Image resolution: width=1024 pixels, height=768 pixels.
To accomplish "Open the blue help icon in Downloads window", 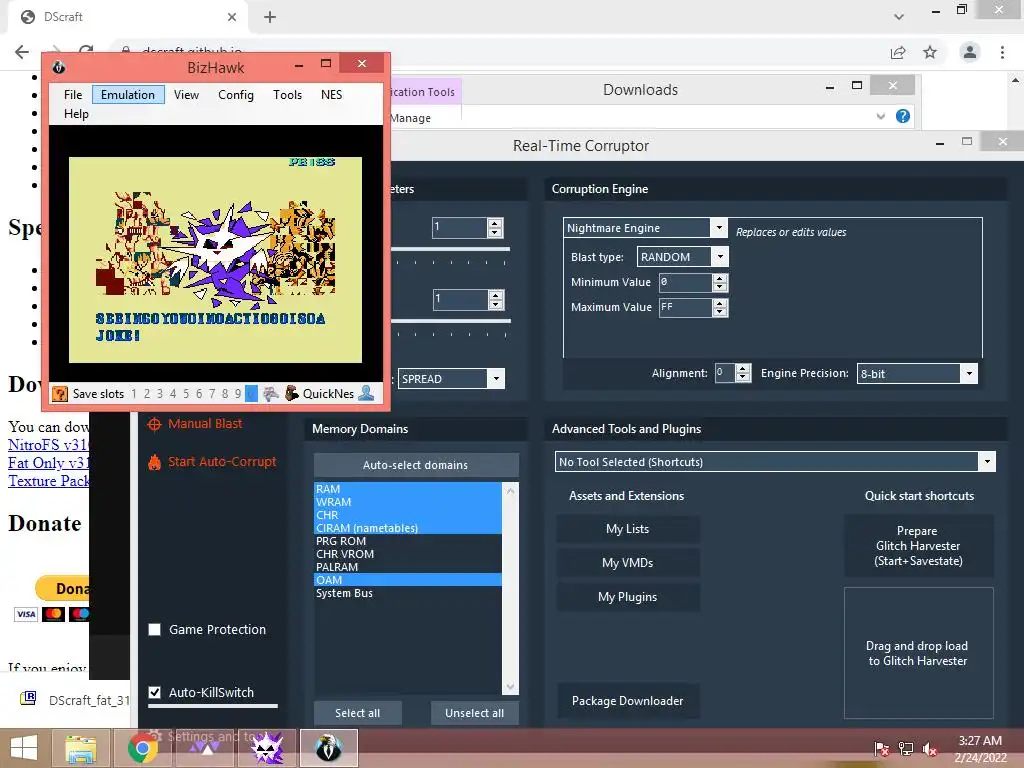I will click(903, 116).
